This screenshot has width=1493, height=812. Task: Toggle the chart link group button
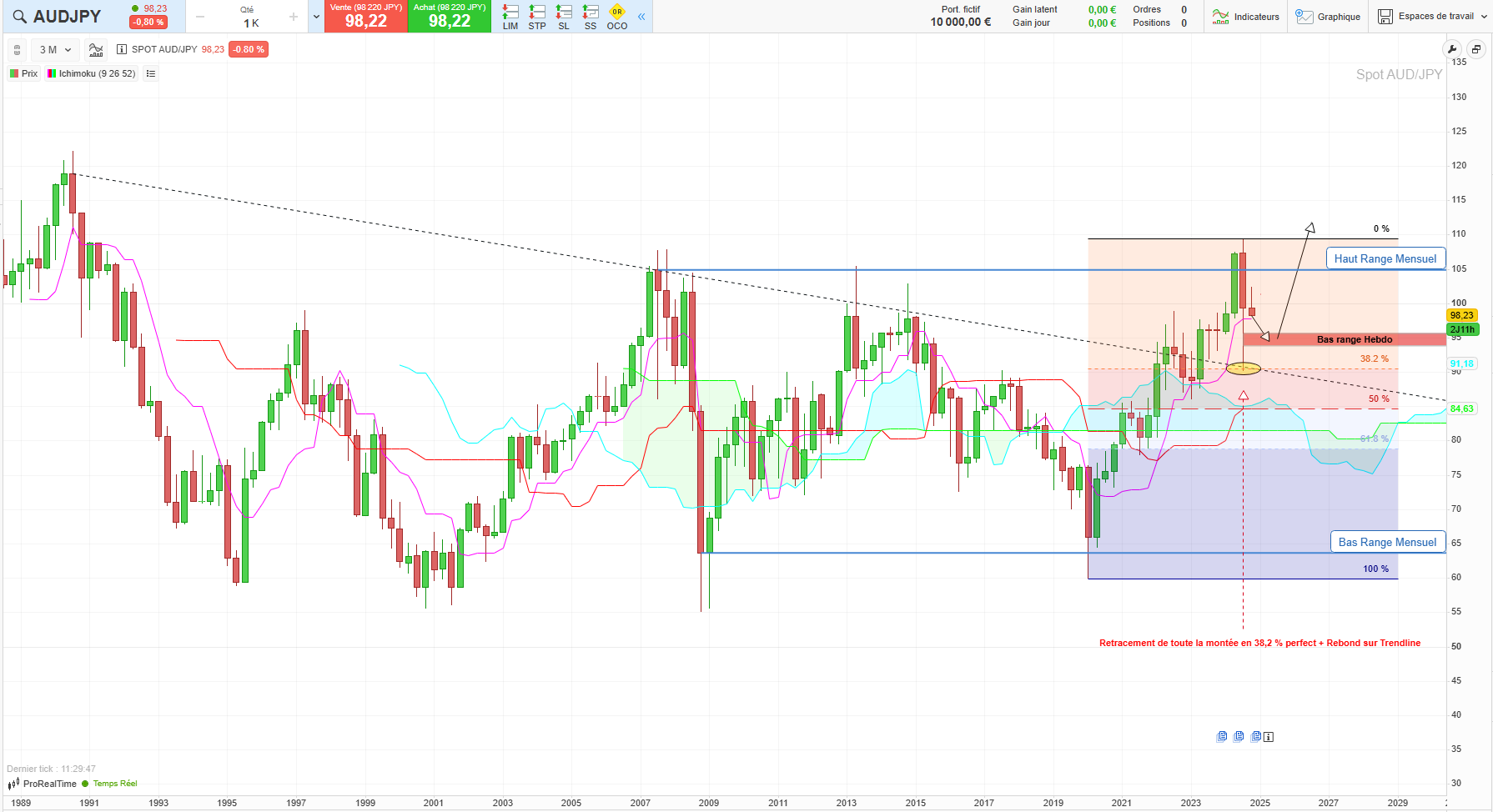click(17, 50)
